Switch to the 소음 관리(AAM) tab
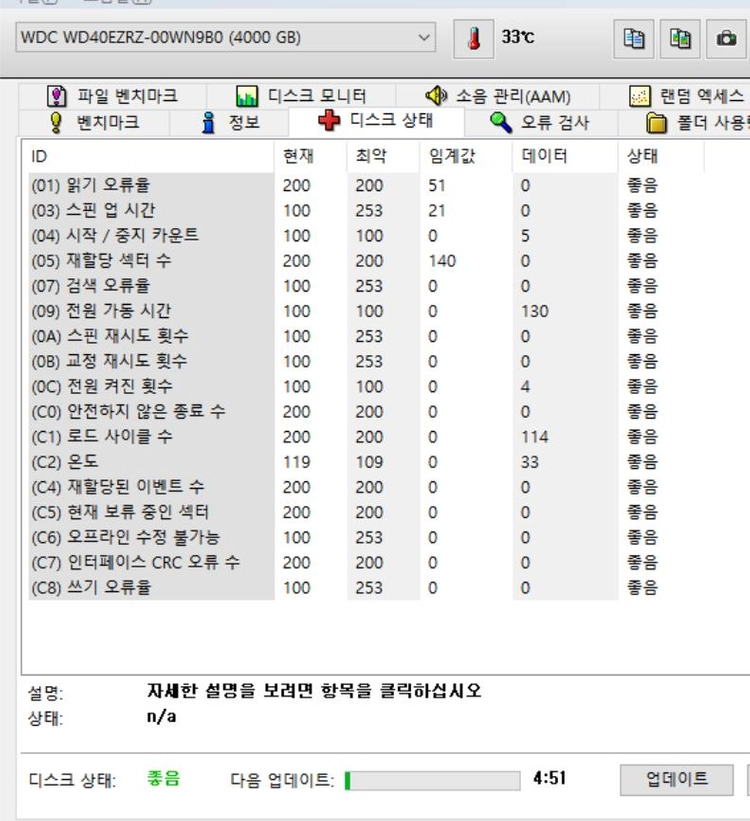 498,96
